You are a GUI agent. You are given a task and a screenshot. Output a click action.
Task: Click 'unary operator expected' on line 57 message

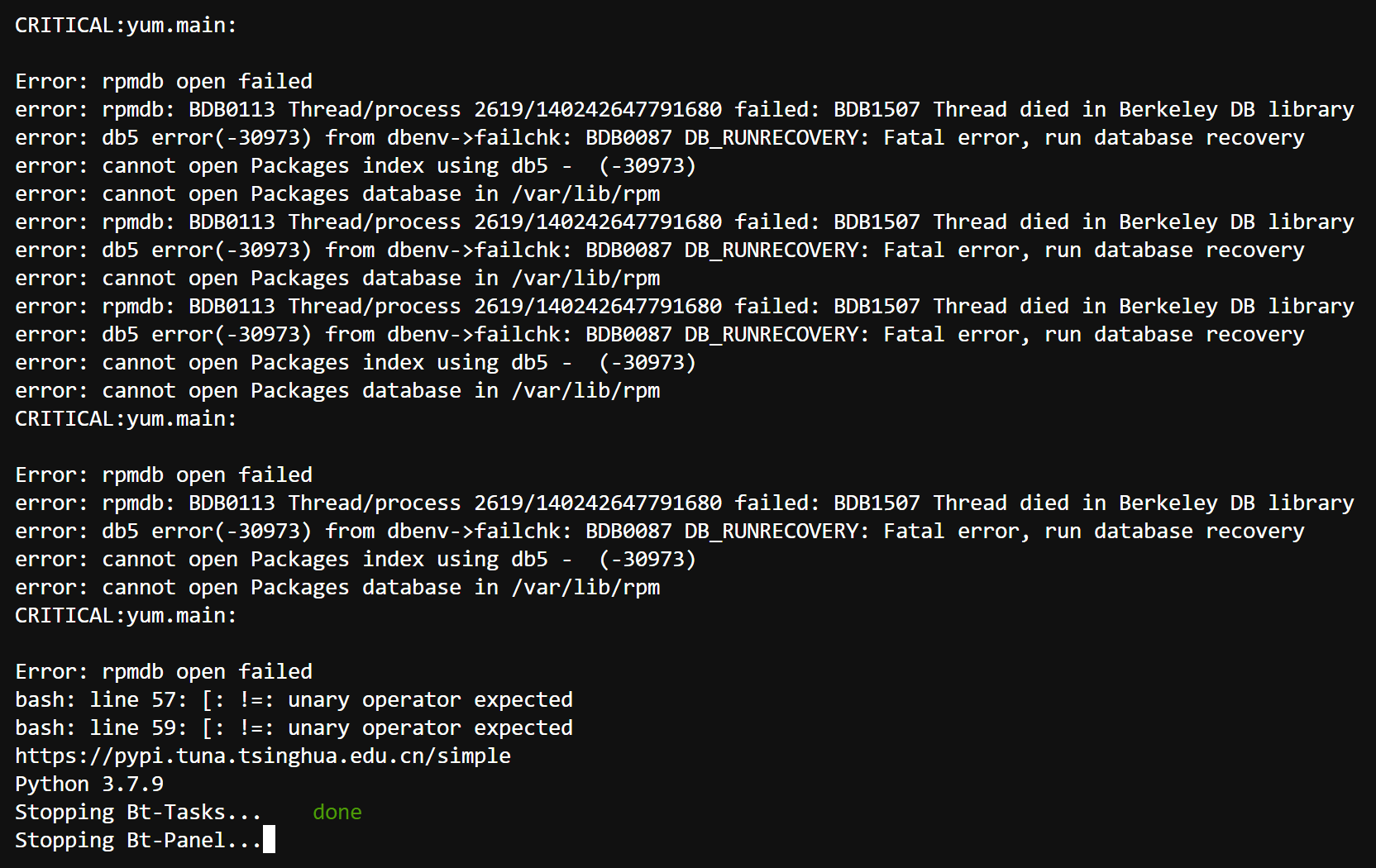[430, 700]
